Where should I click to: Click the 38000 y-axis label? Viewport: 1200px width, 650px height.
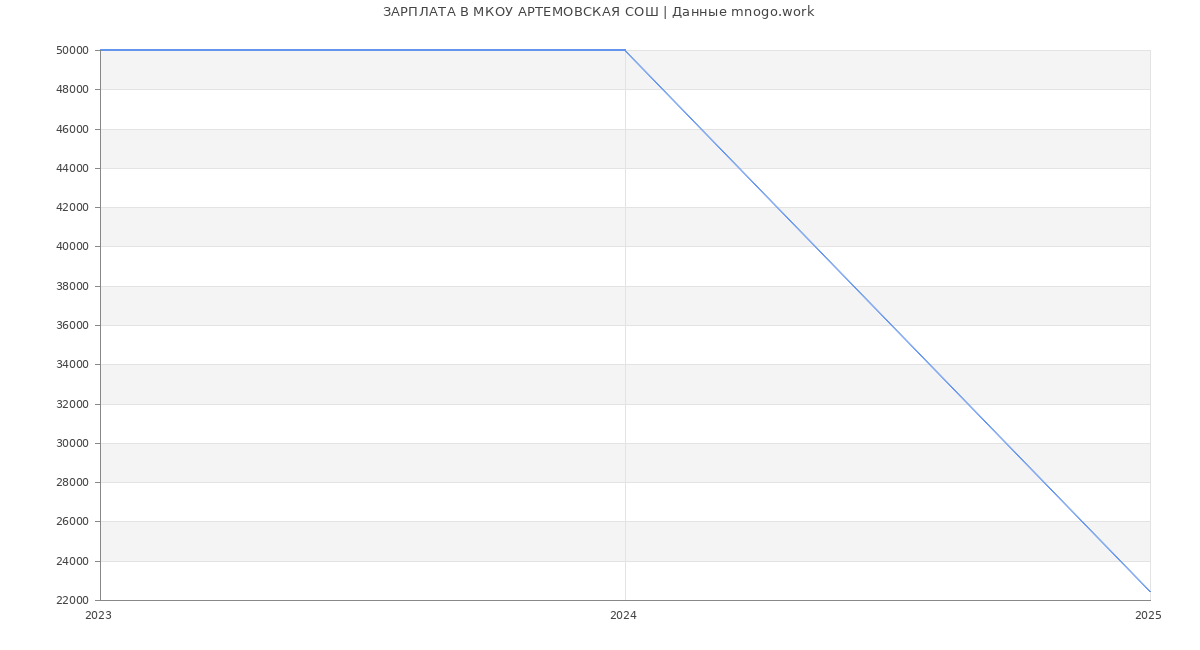(73, 286)
